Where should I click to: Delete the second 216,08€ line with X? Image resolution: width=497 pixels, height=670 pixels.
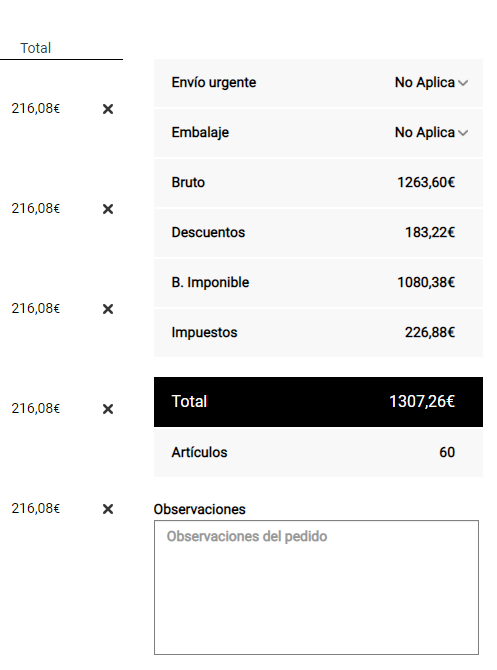(108, 209)
